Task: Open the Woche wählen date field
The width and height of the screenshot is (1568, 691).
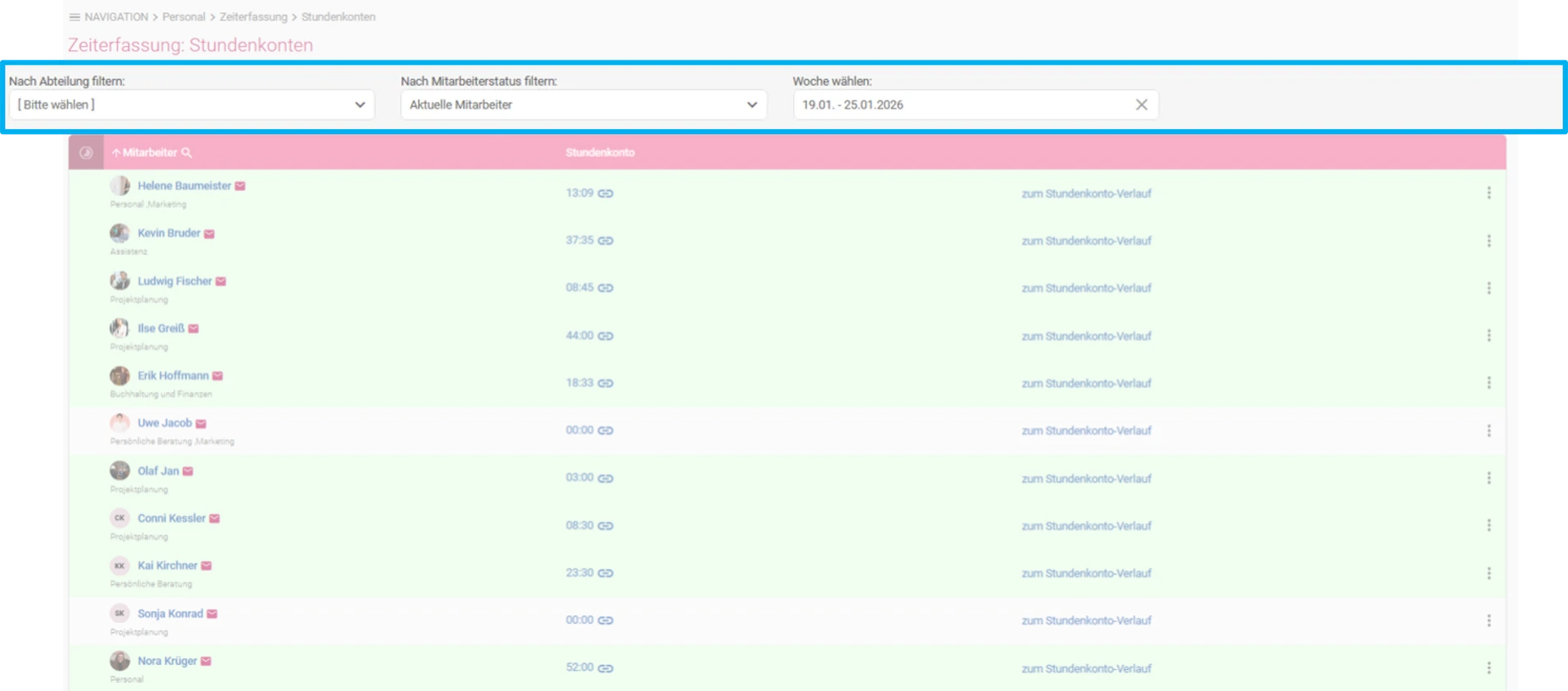Action: tap(975, 105)
